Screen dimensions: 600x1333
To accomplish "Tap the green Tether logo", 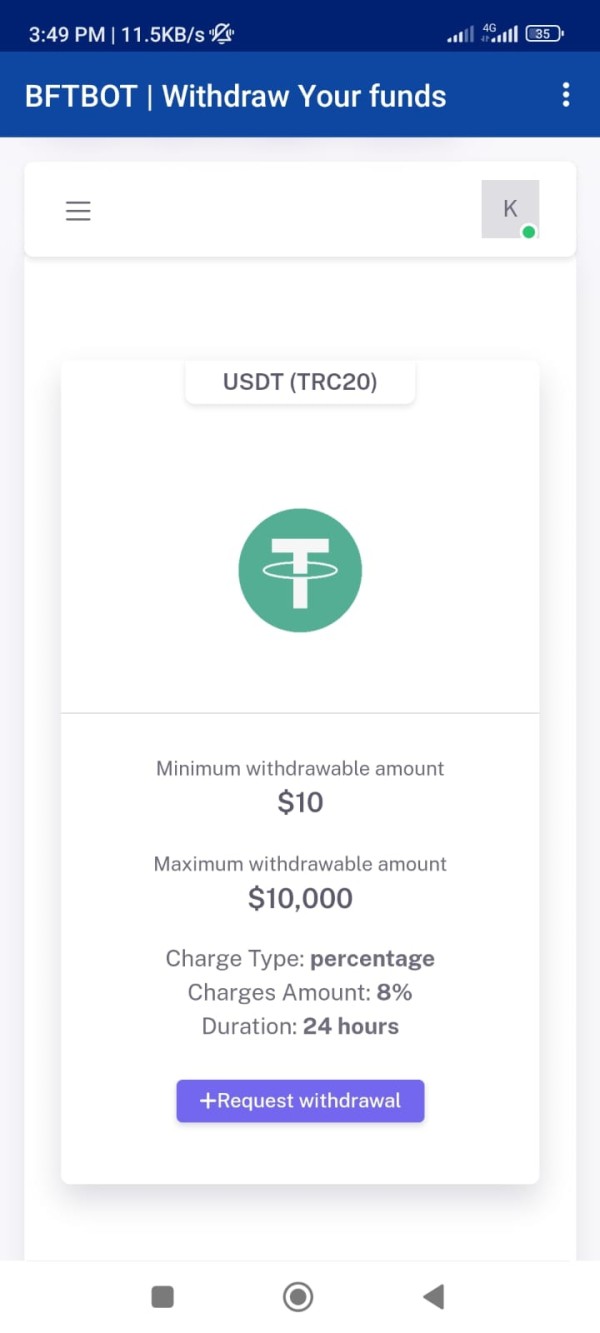I will click(300, 570).
